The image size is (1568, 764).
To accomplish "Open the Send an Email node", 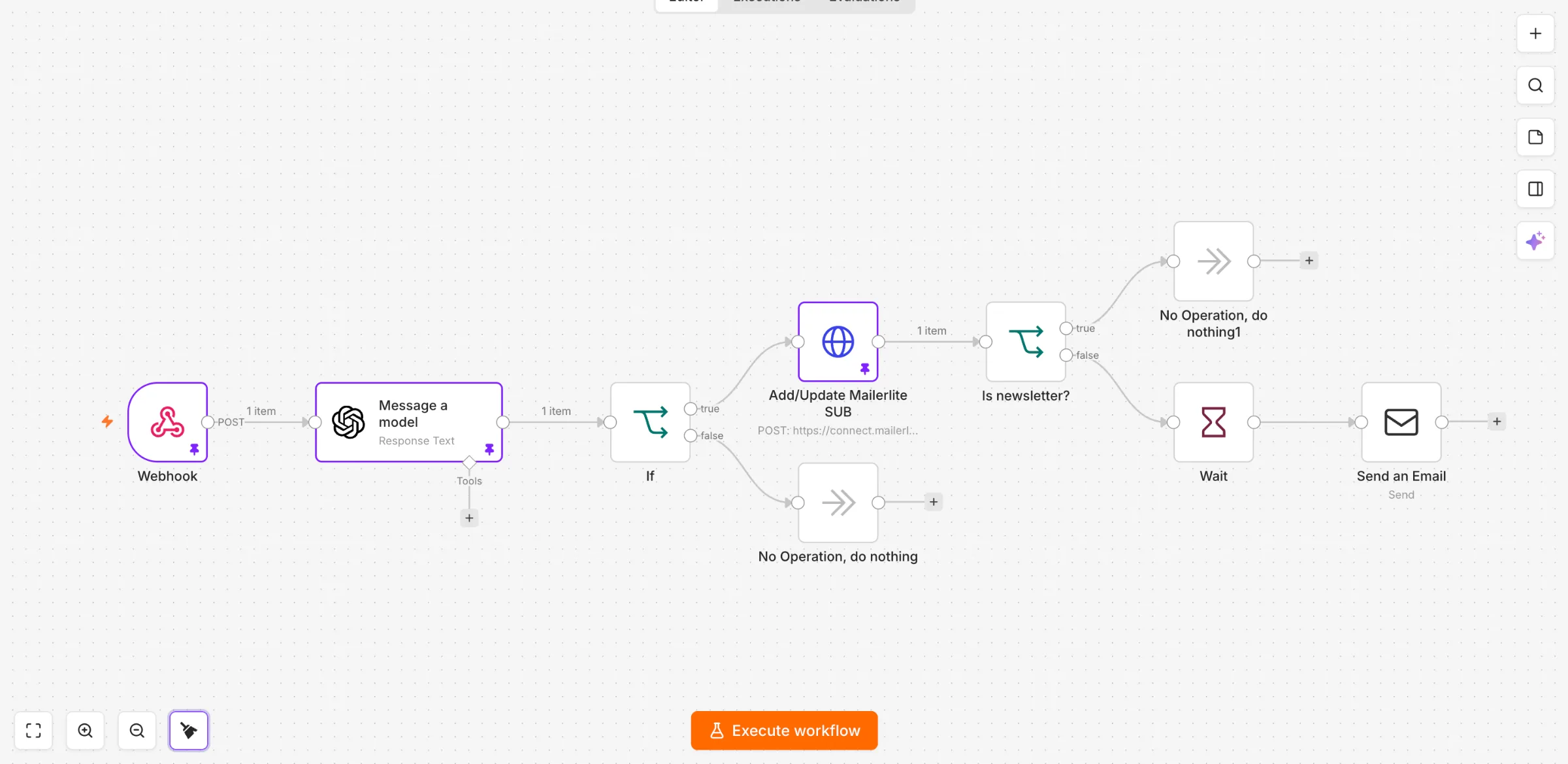I will click(1401, 422).
